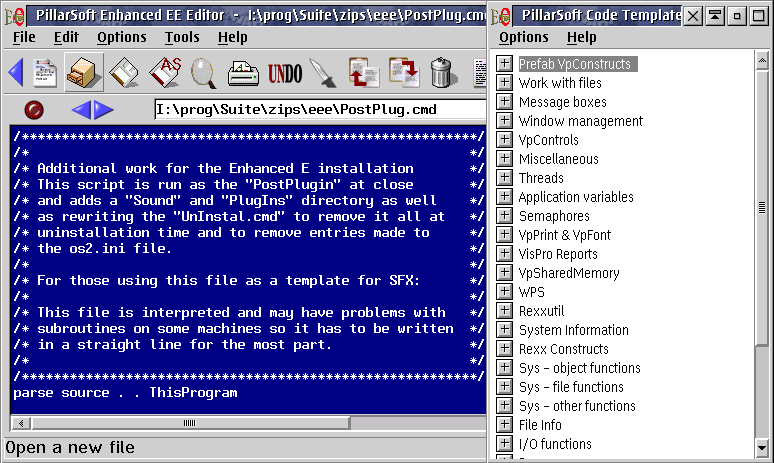The width and height of the screenshot is (774, 463).
Task: Click the 'parse source . . ThisProgram' line
Action: click(x=125, y=392)
